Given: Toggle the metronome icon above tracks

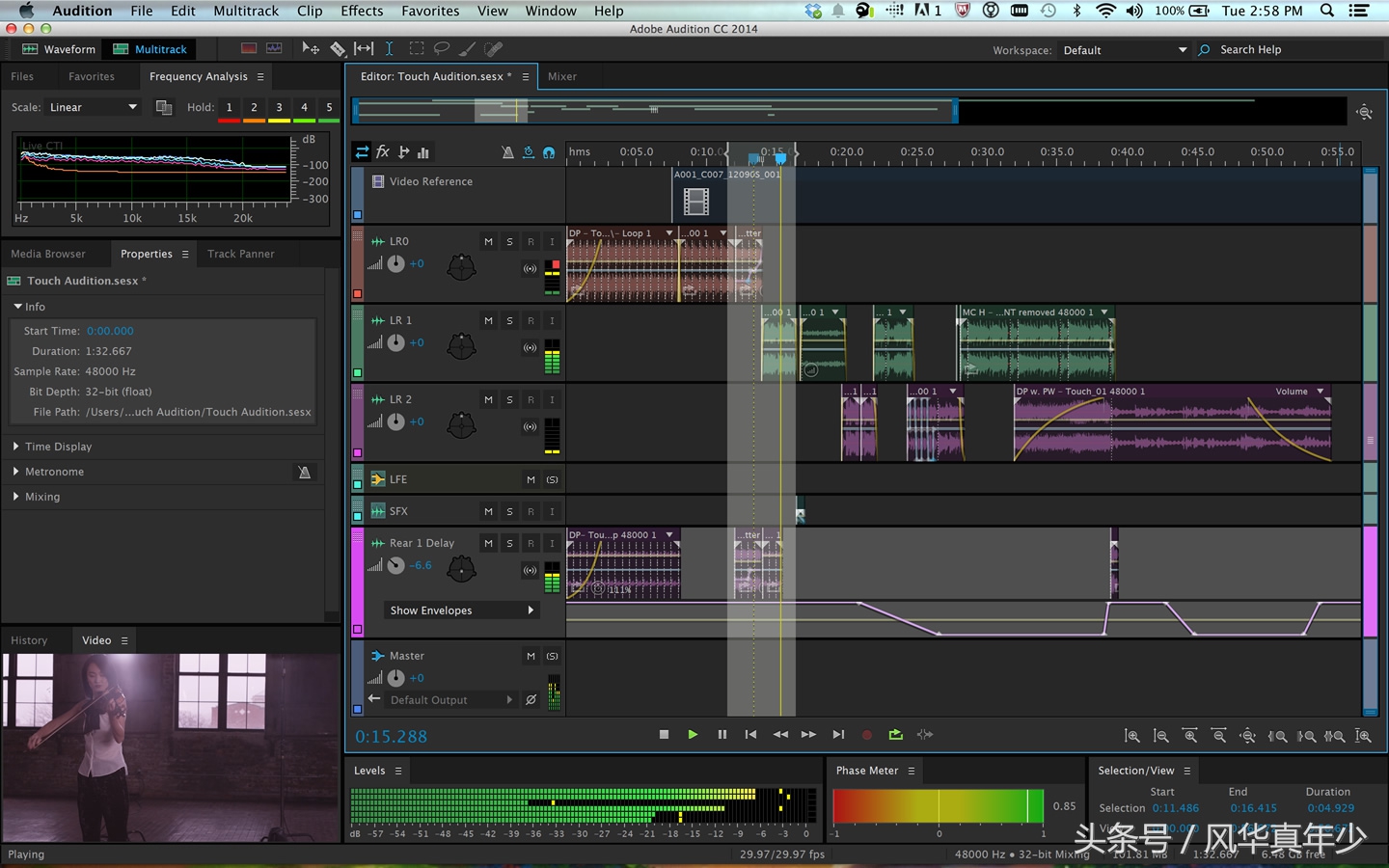Looking at the screenshot, I should coord(507,152).
